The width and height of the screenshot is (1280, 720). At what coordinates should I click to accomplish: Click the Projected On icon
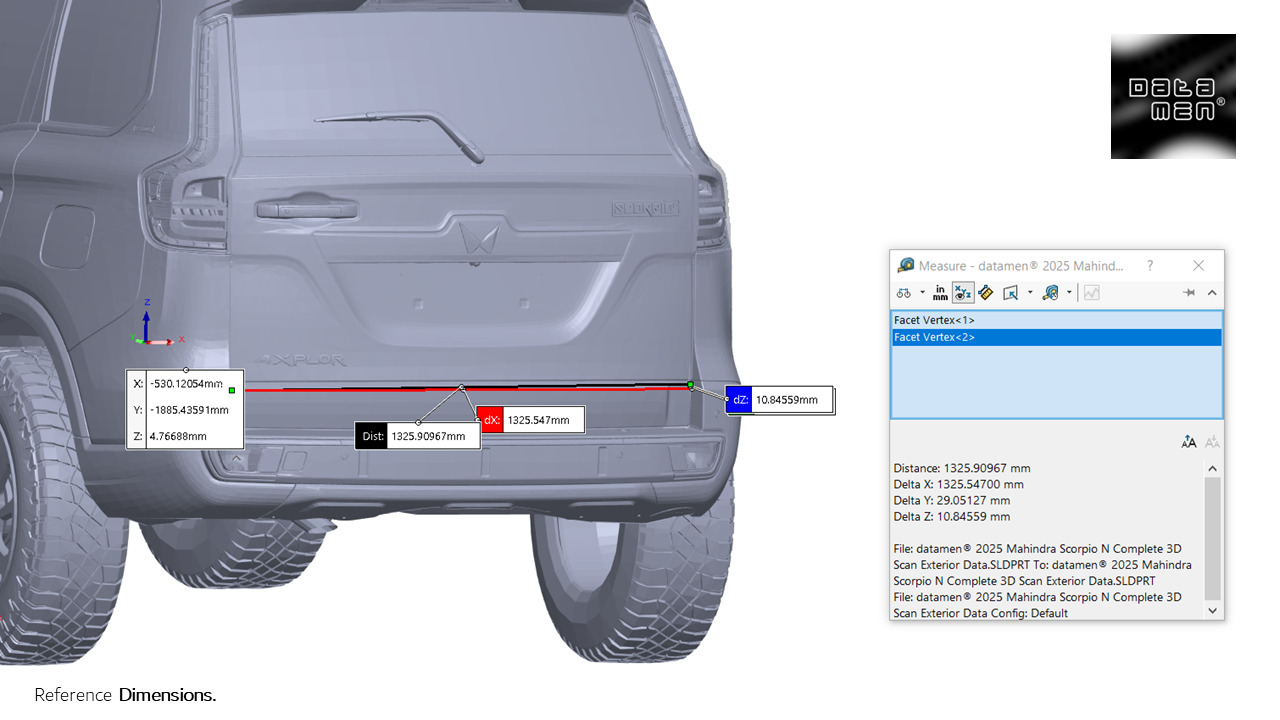pos(1010,293)
